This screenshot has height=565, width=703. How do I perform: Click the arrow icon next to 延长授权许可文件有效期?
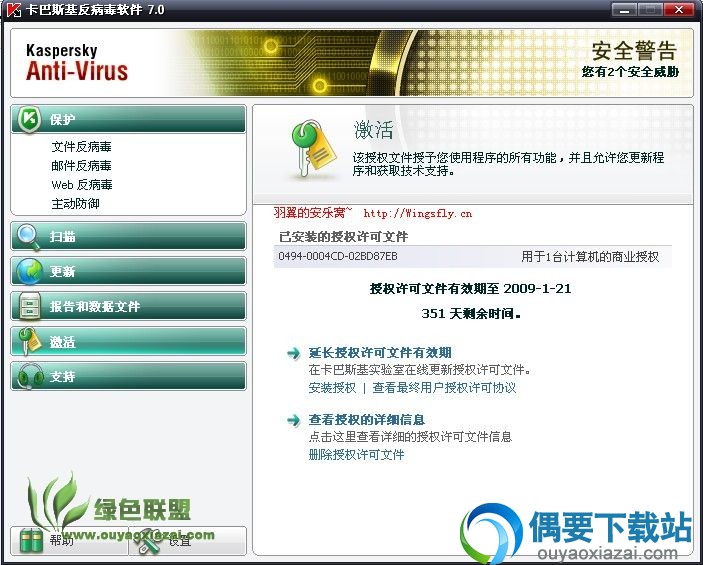[x=294, y=353]
